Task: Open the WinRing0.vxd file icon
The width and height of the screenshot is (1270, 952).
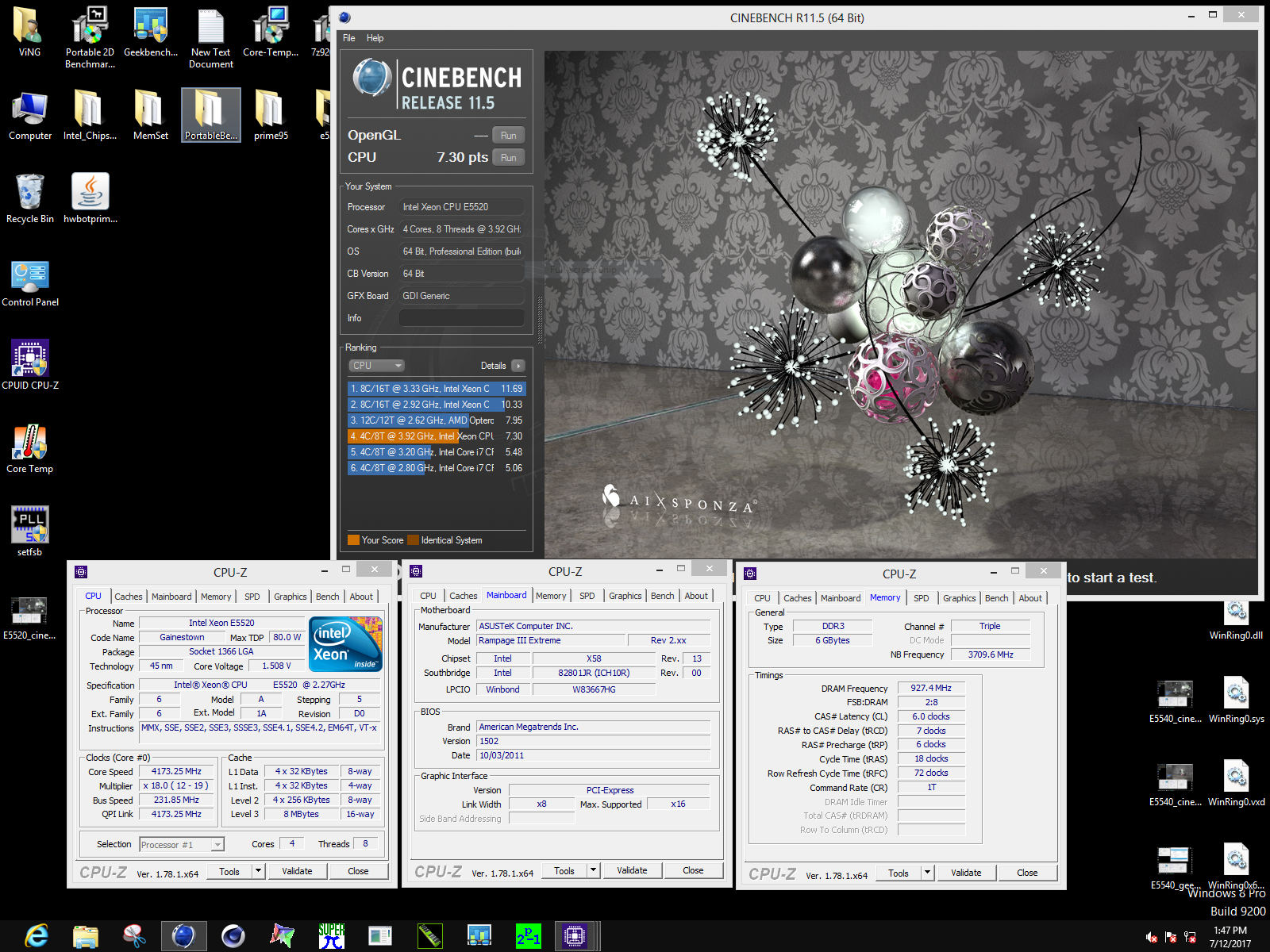Action: 1236,782
